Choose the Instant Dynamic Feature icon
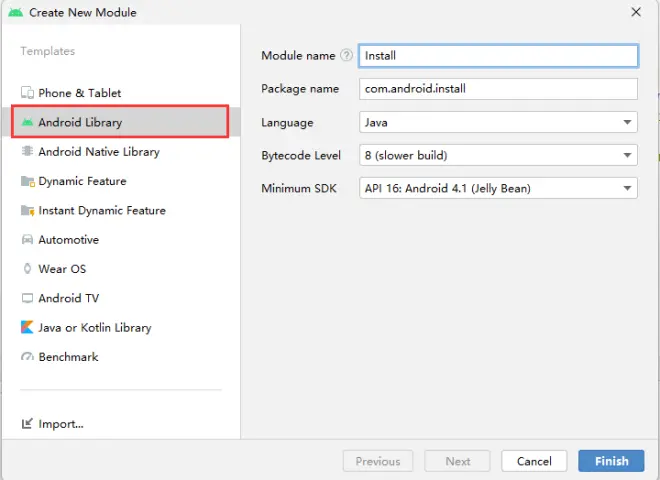This screenshot has width=660, height=480. (x=27, y=210)
